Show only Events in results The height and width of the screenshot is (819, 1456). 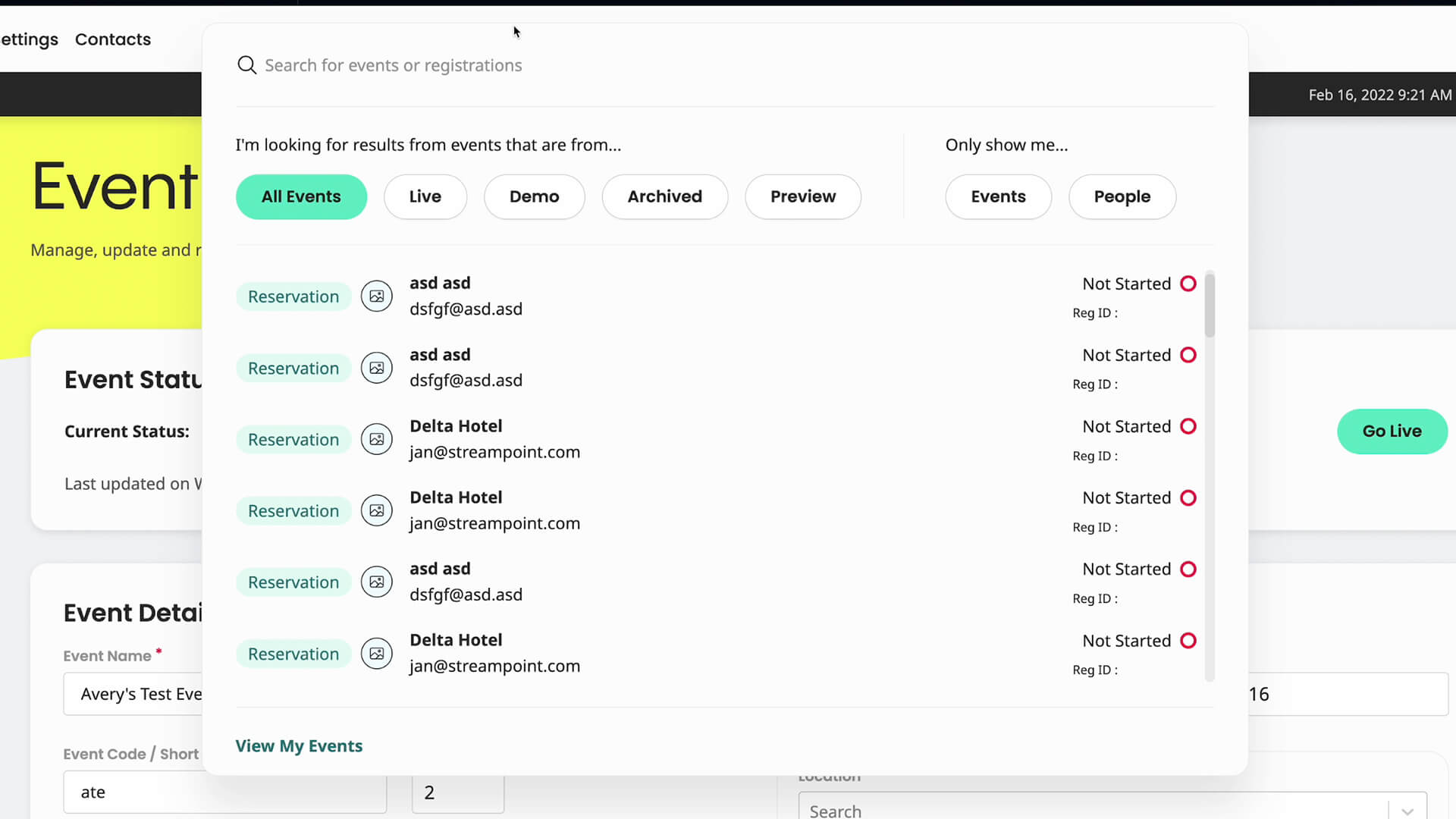click(998, 196)
